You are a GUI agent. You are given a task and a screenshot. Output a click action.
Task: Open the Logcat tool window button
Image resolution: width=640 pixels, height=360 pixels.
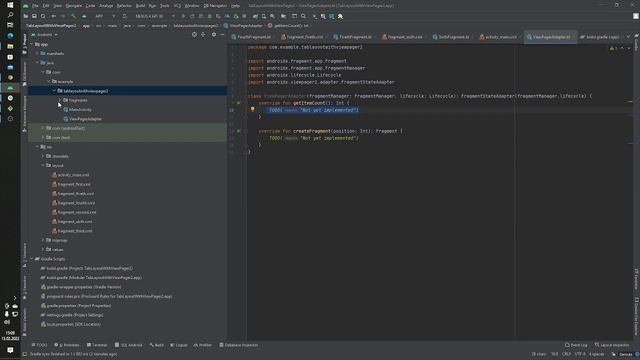(x=179, y=345)
